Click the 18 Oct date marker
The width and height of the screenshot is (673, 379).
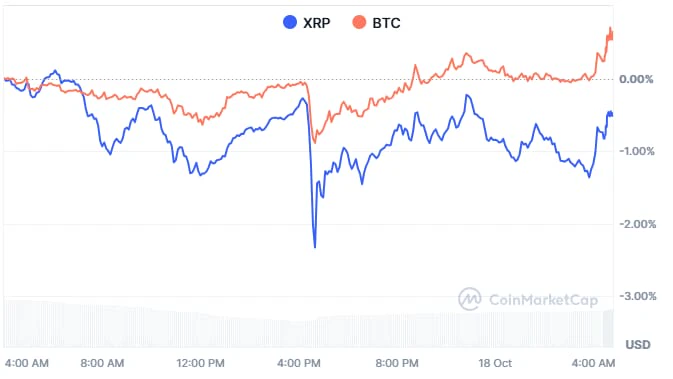[x=495, y=363]
